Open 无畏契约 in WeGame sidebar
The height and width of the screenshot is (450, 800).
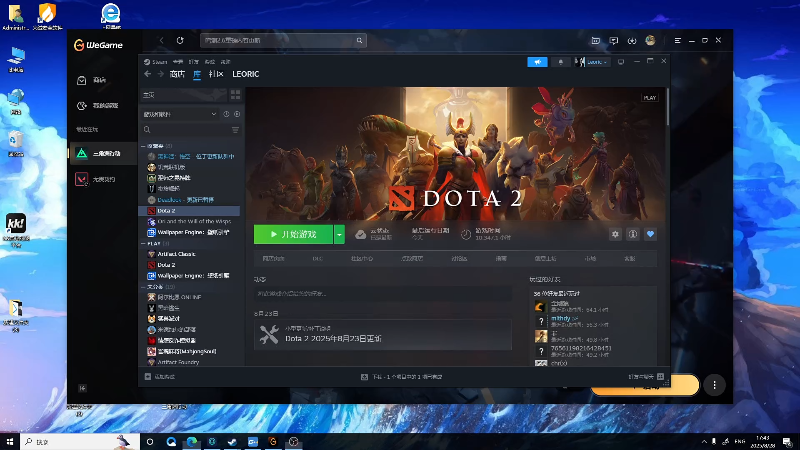pos(103,179)
